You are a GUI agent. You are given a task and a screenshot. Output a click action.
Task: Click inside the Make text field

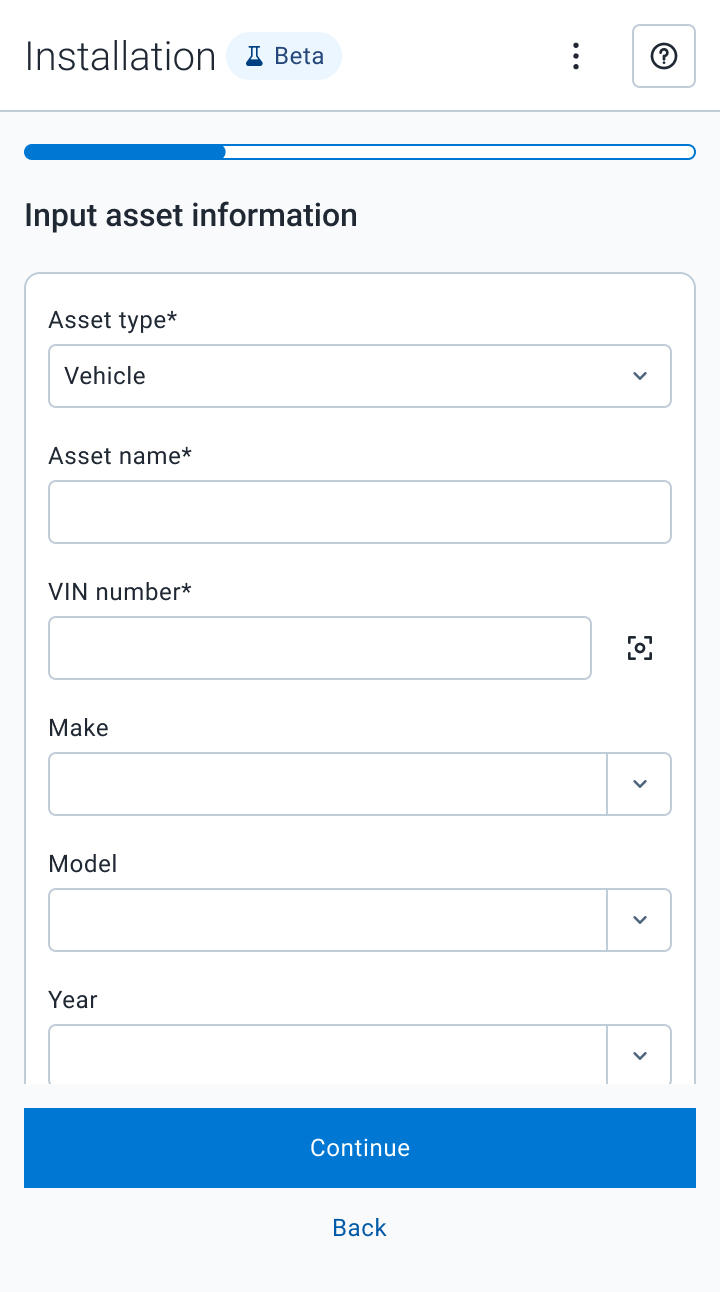coord(328,784)
